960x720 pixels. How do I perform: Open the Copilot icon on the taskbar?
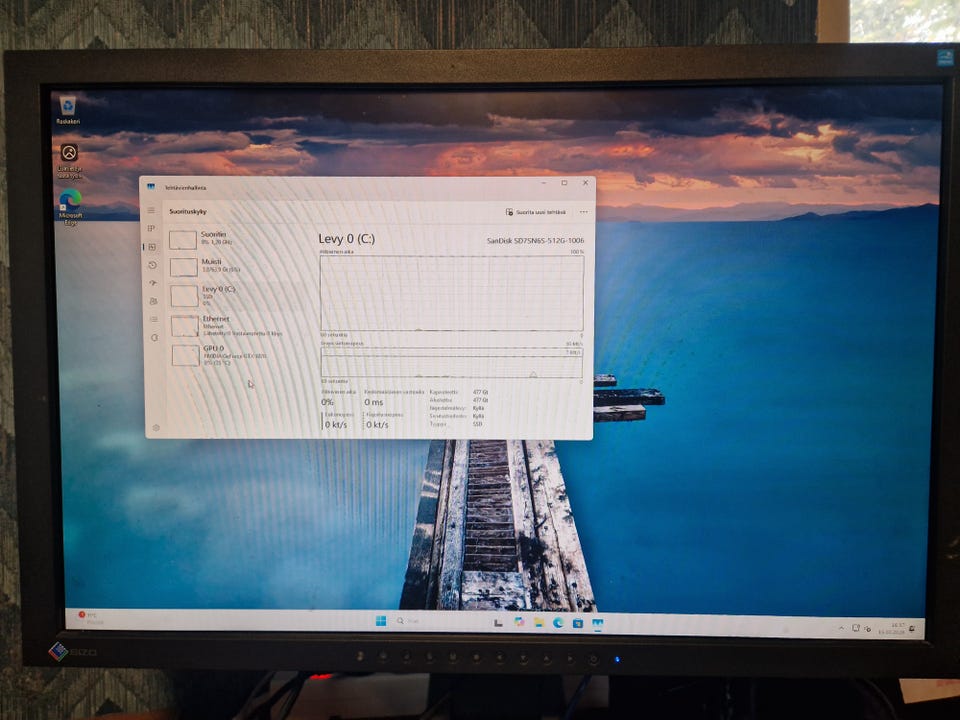(519, 622)
